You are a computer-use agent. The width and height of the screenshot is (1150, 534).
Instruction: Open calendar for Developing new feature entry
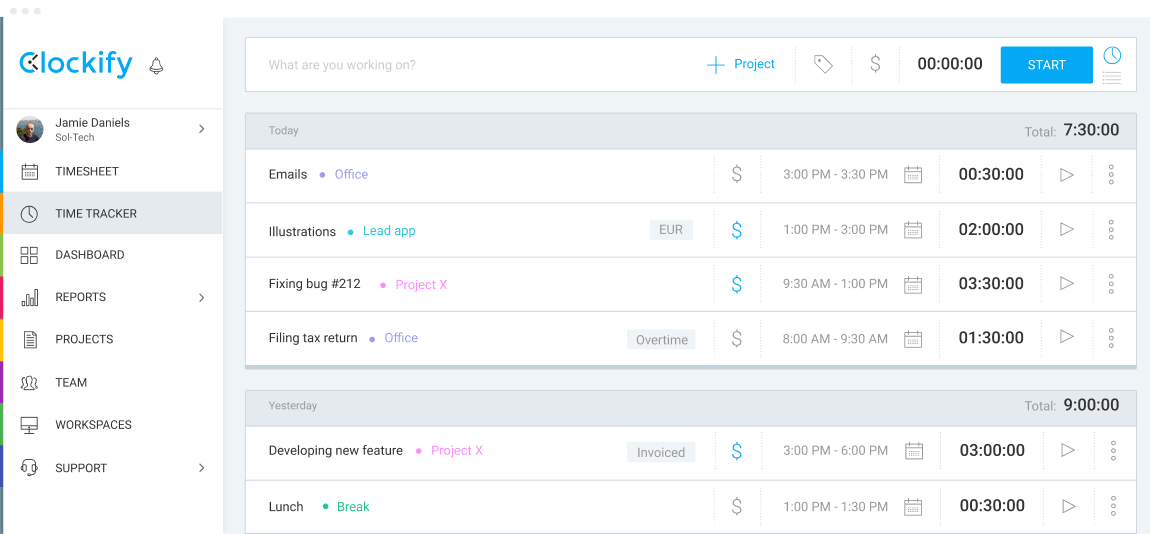(913, 451)
